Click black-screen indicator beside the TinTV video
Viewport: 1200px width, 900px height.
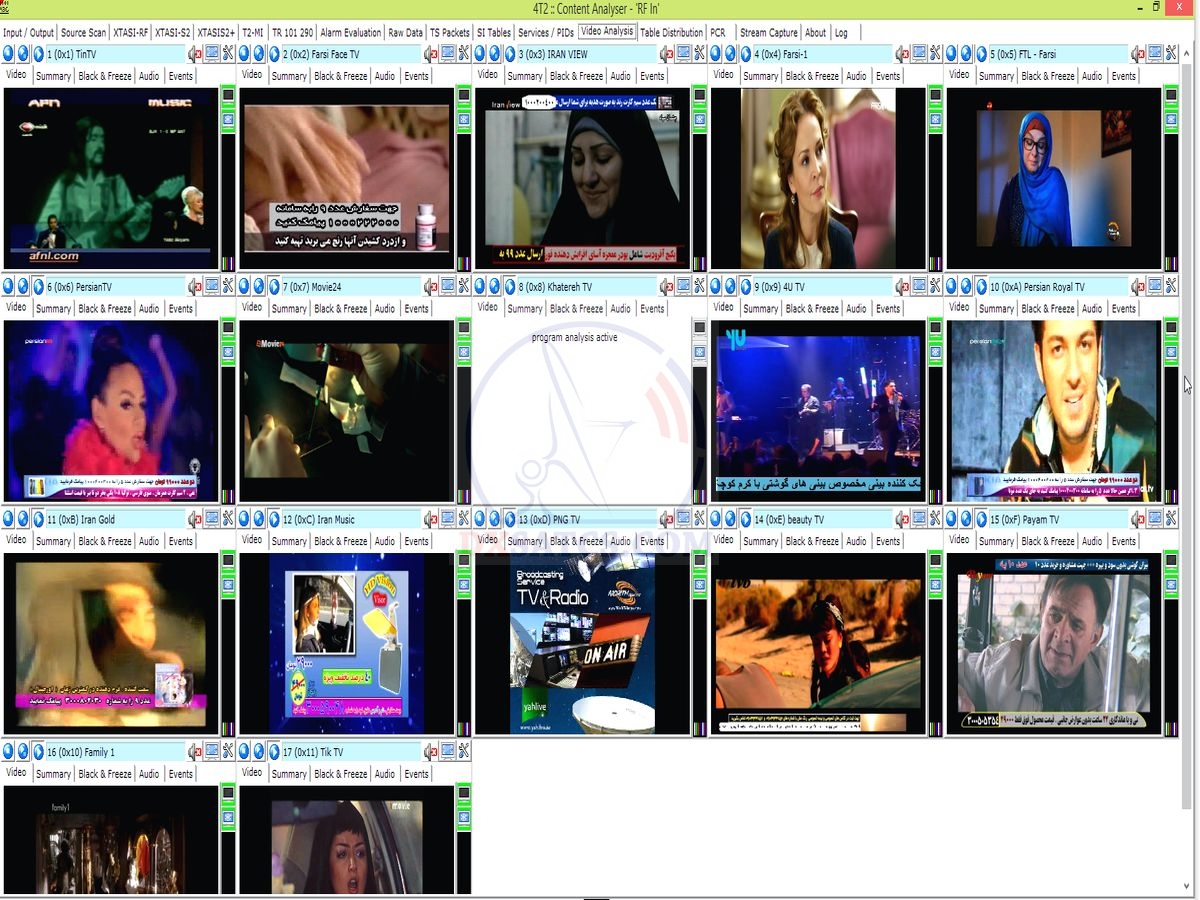pyautogui.click(x=227, y=97)
